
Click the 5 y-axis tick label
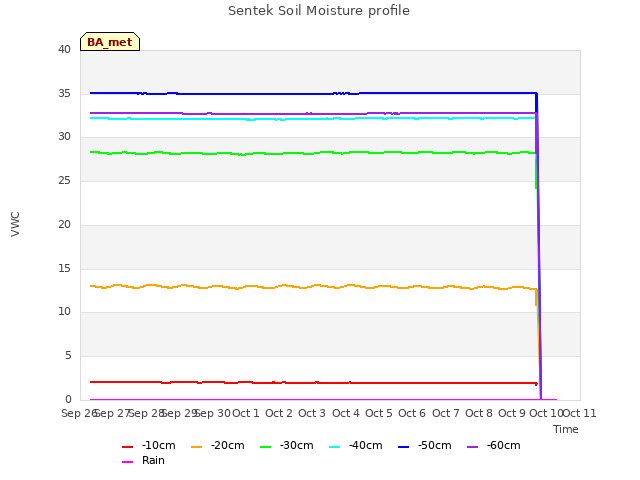[68, 356]
